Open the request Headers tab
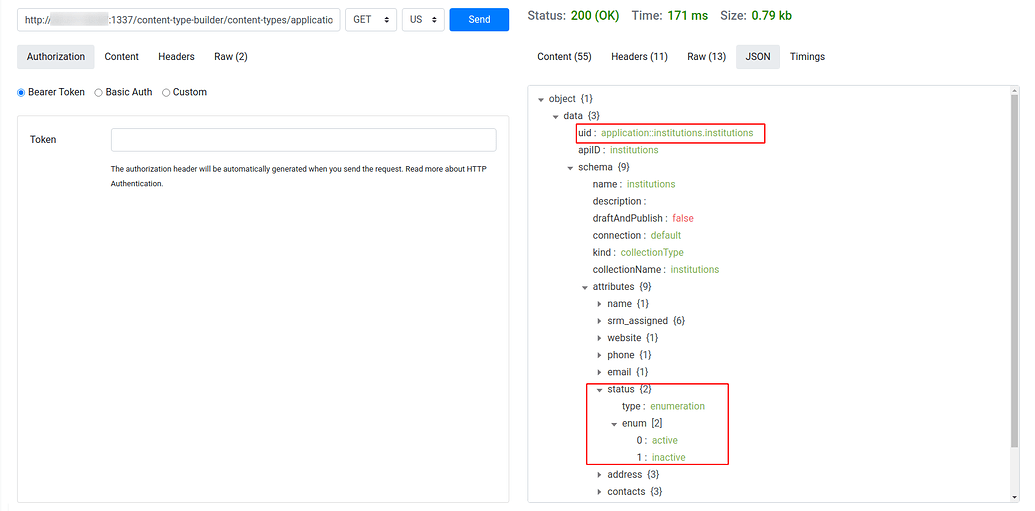 pyautogui.click(x=176, y=57)
